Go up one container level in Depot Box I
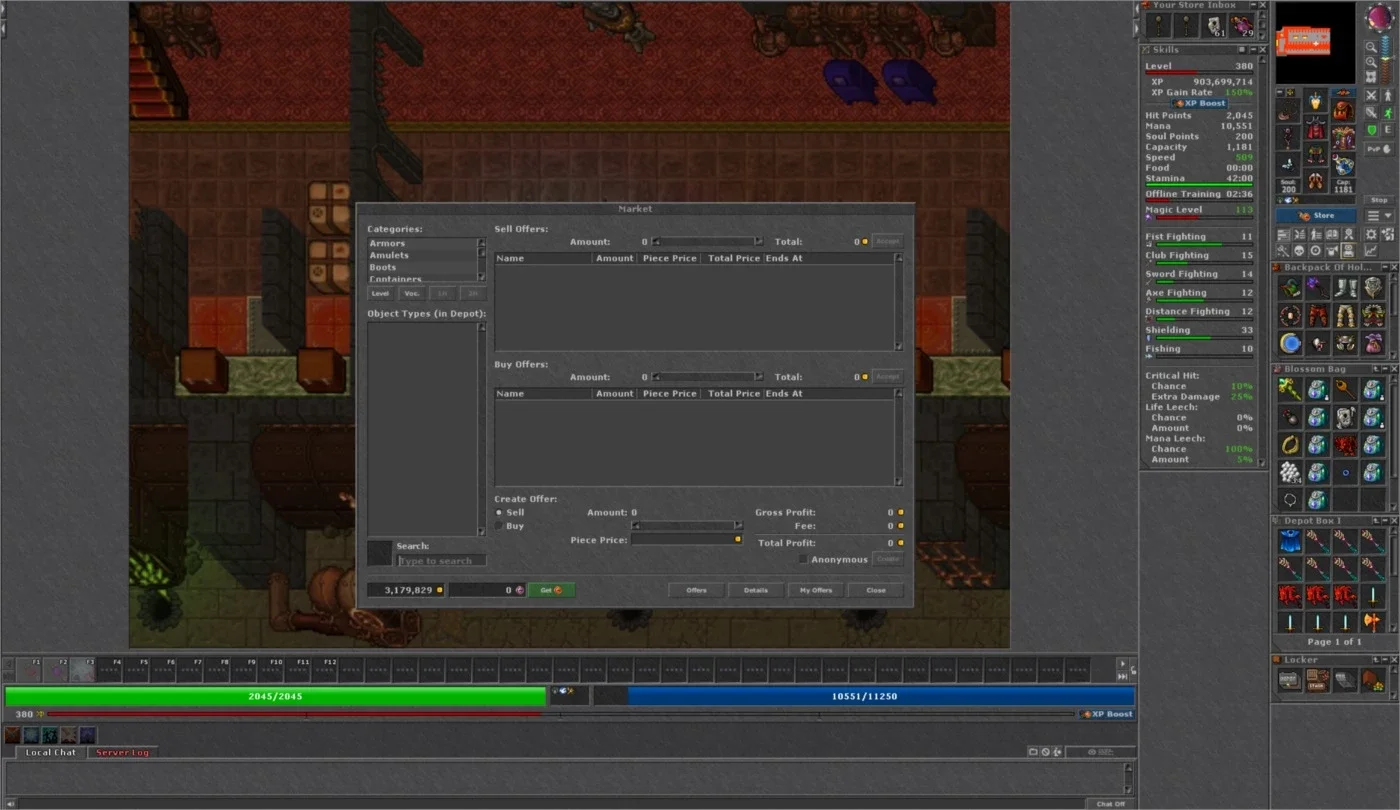Image resolution: width=1400 pixels, height=810 pixels. point(1377,521)
